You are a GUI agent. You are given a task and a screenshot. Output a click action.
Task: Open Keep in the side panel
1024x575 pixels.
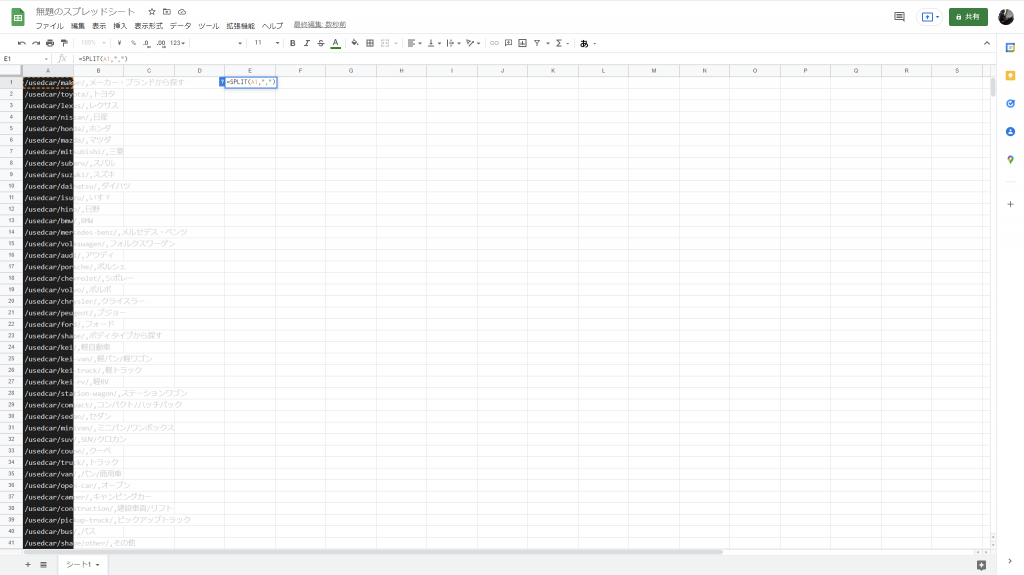tap(1010, 76)
